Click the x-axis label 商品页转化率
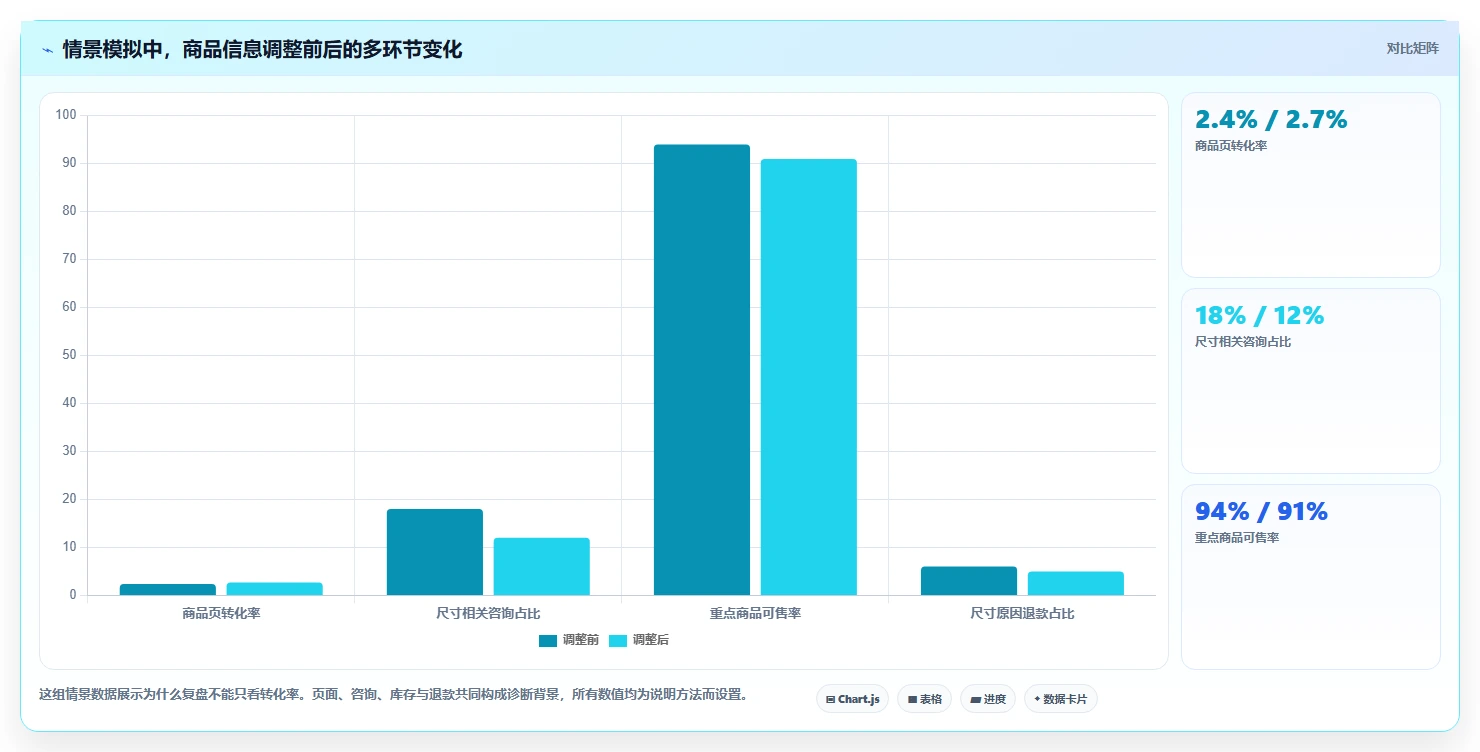 [x=221, y=613]
